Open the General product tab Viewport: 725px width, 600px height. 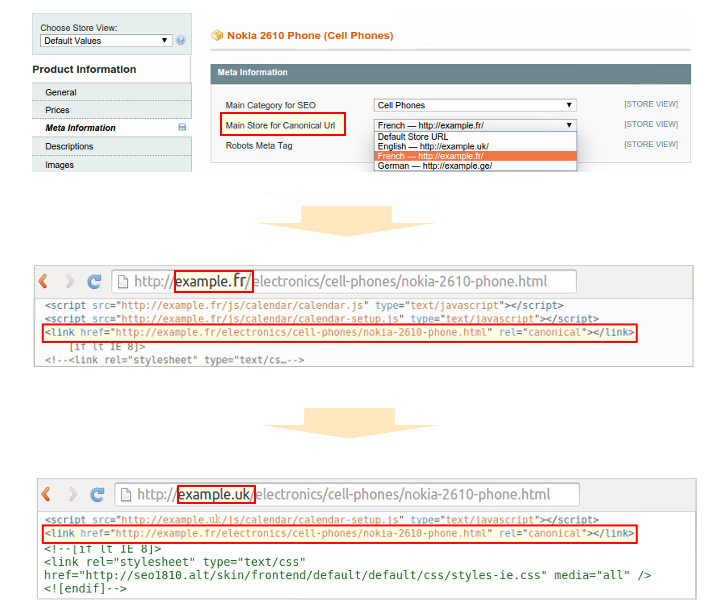[111, 92]
